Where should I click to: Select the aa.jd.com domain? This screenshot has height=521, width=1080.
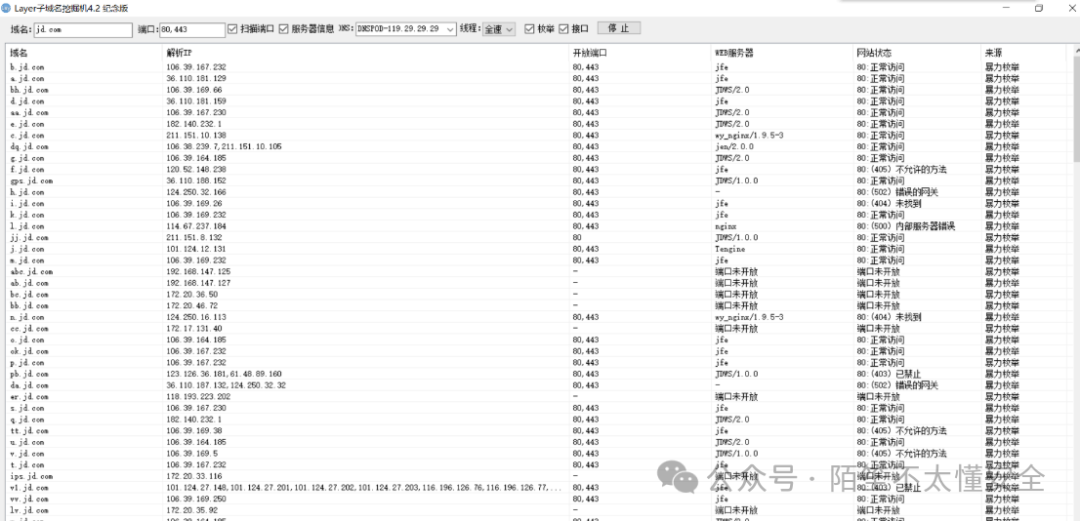pyautogui.click(x=29, y=112)
